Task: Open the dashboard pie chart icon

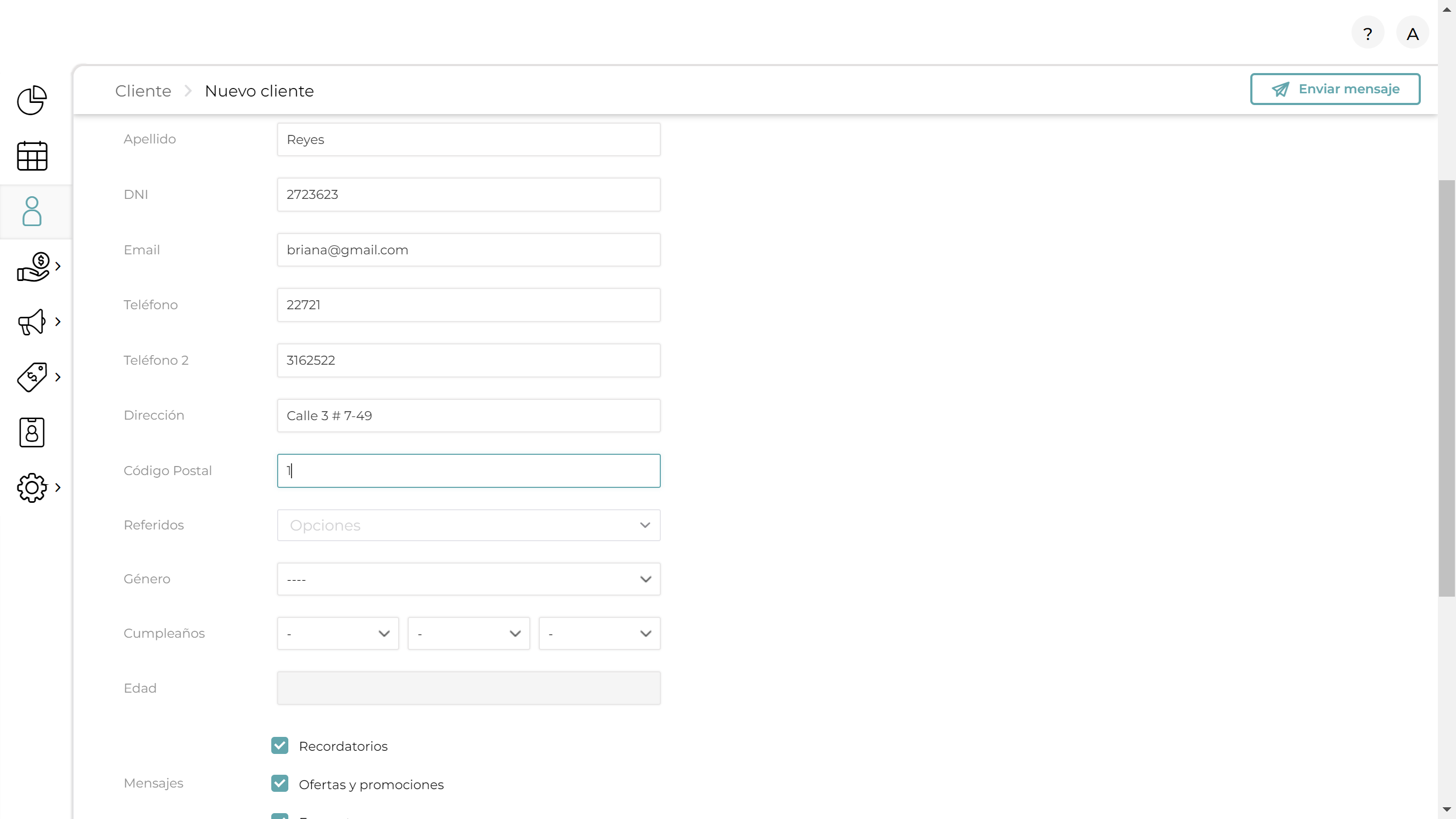Action: 31,101
